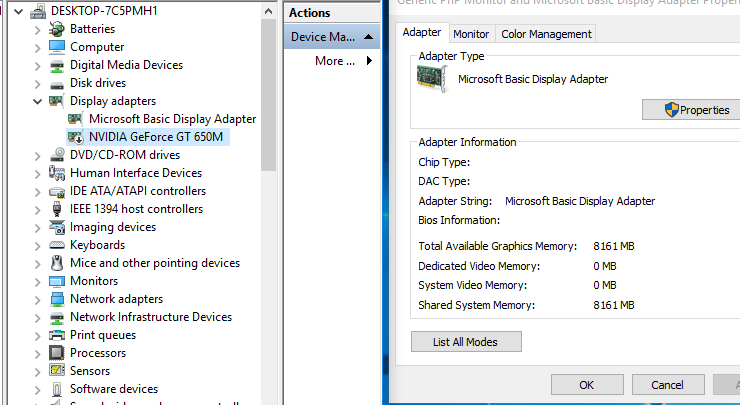Screen dimensions: 740x405
Task: Switch to the Adapter tab
Action: [x=422, y=33]
